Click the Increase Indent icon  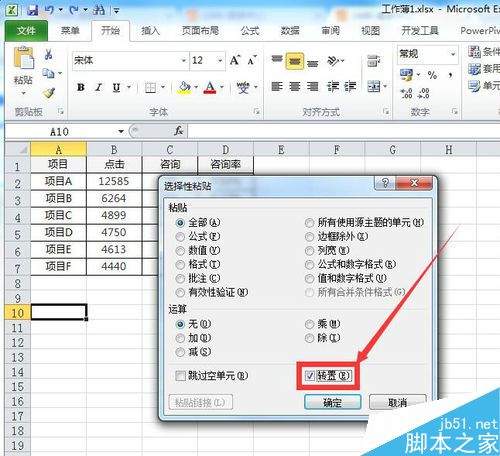tap(350, 87)
